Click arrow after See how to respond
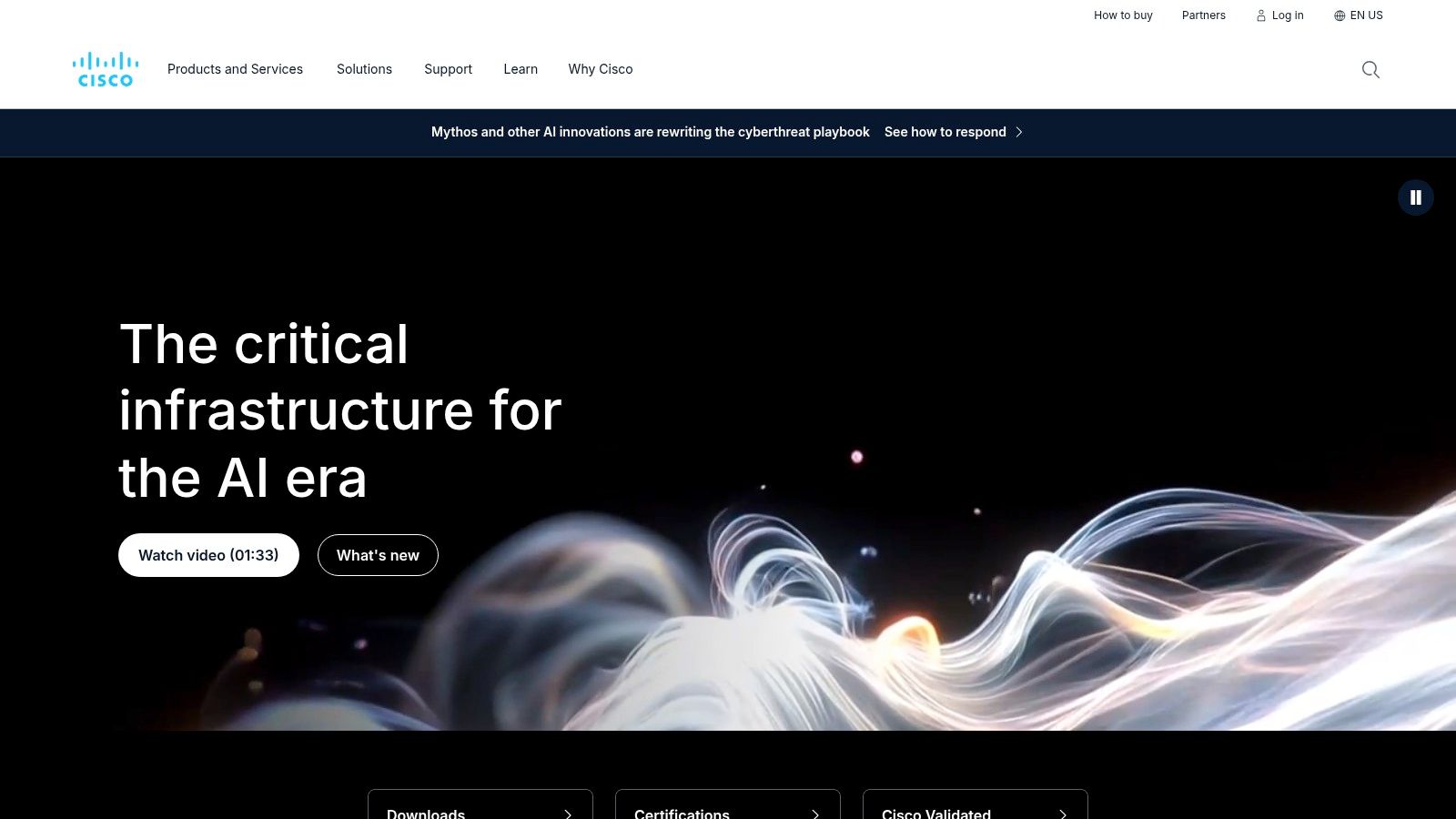Screen dimensions: 1456x819 coord(1019,132)
